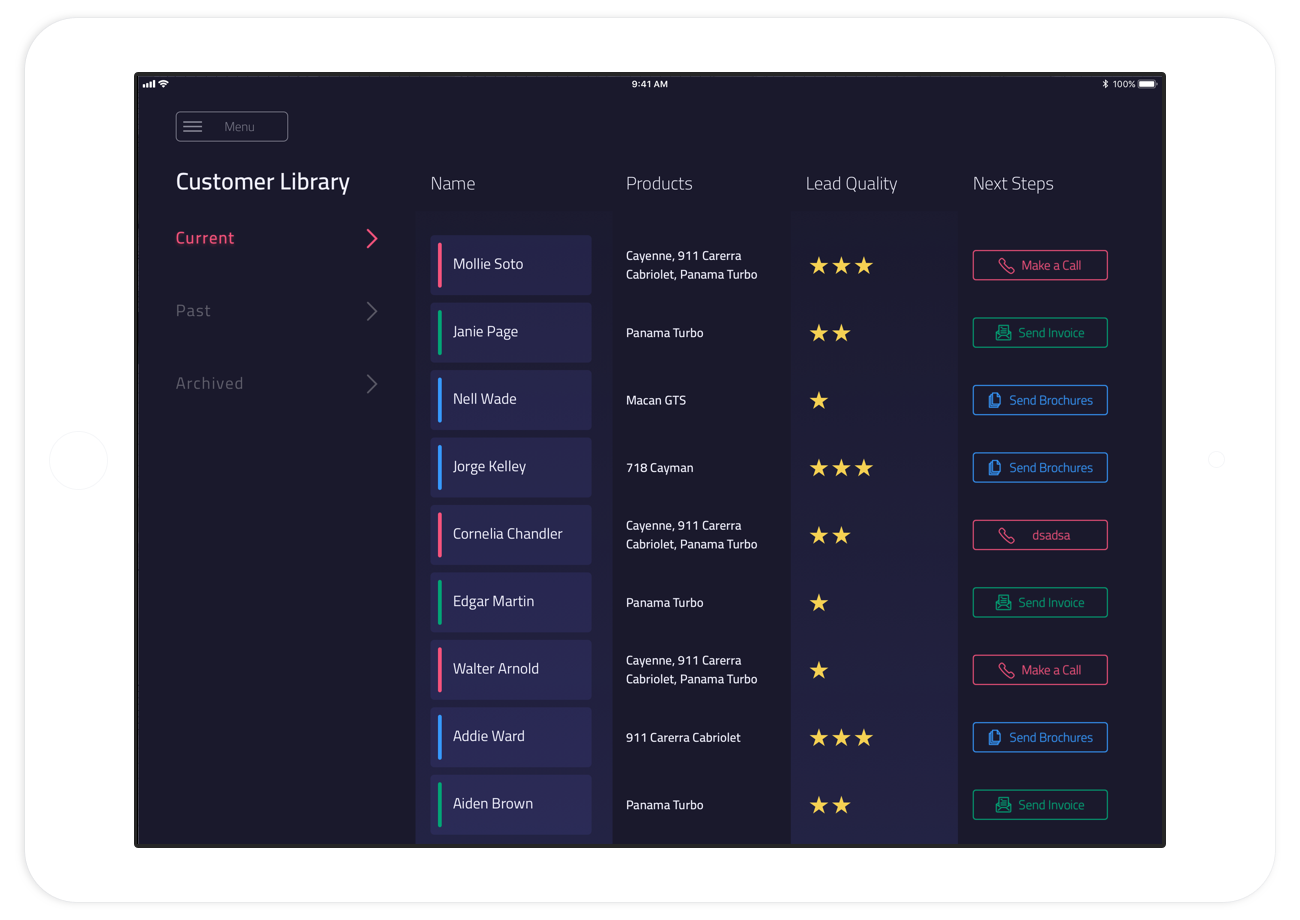Image resolution: width=1300 pixels, height=920 pixels.
Task: Click Send Invoice for Janie Page
Action: [1040, 333]
